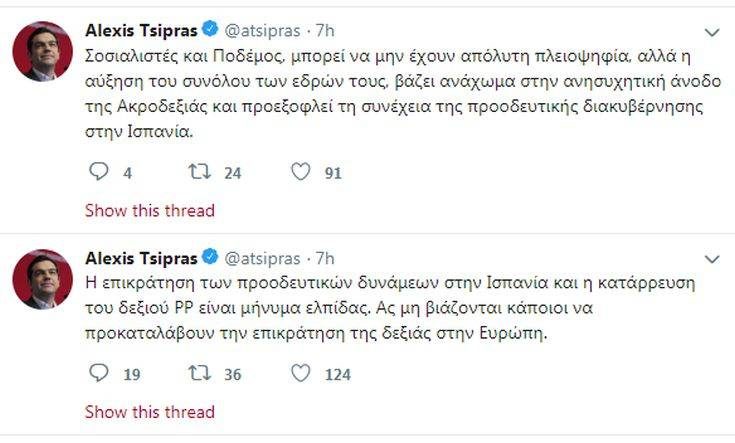Expand the second tweet's dropdown arrow menu
This screenshot has width=735, height=443.
click(711, 259)
